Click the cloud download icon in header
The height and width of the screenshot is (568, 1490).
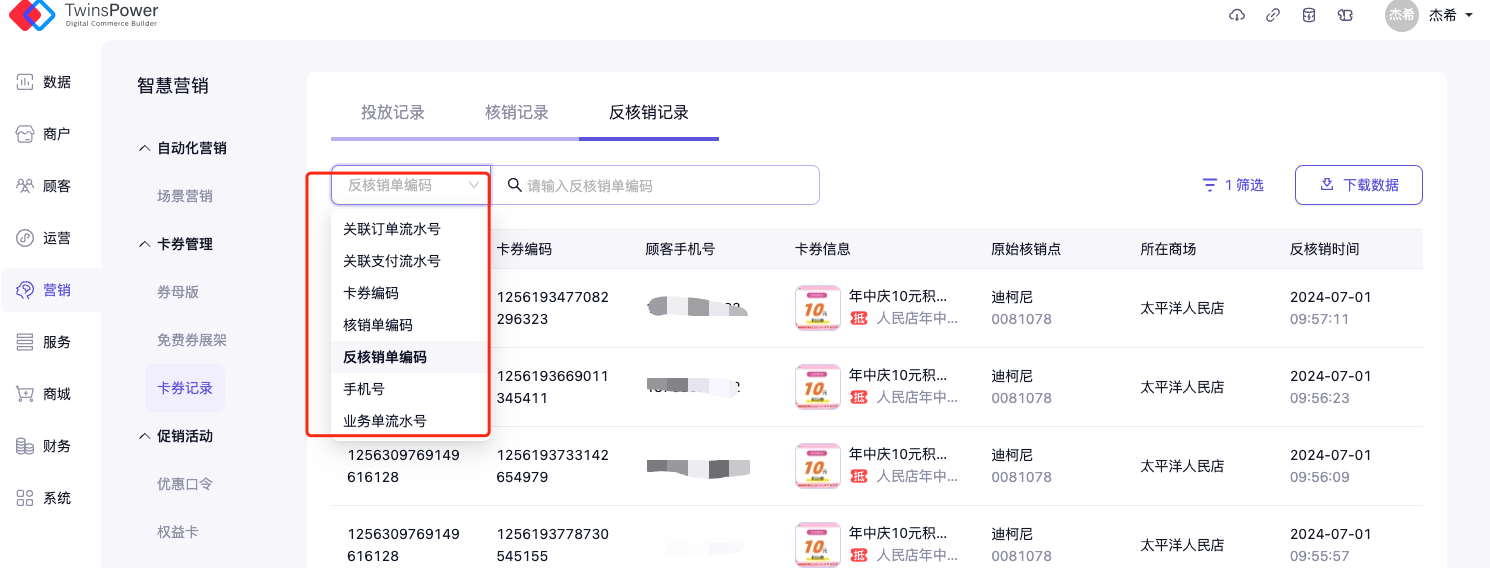(x=1237, y=15)
